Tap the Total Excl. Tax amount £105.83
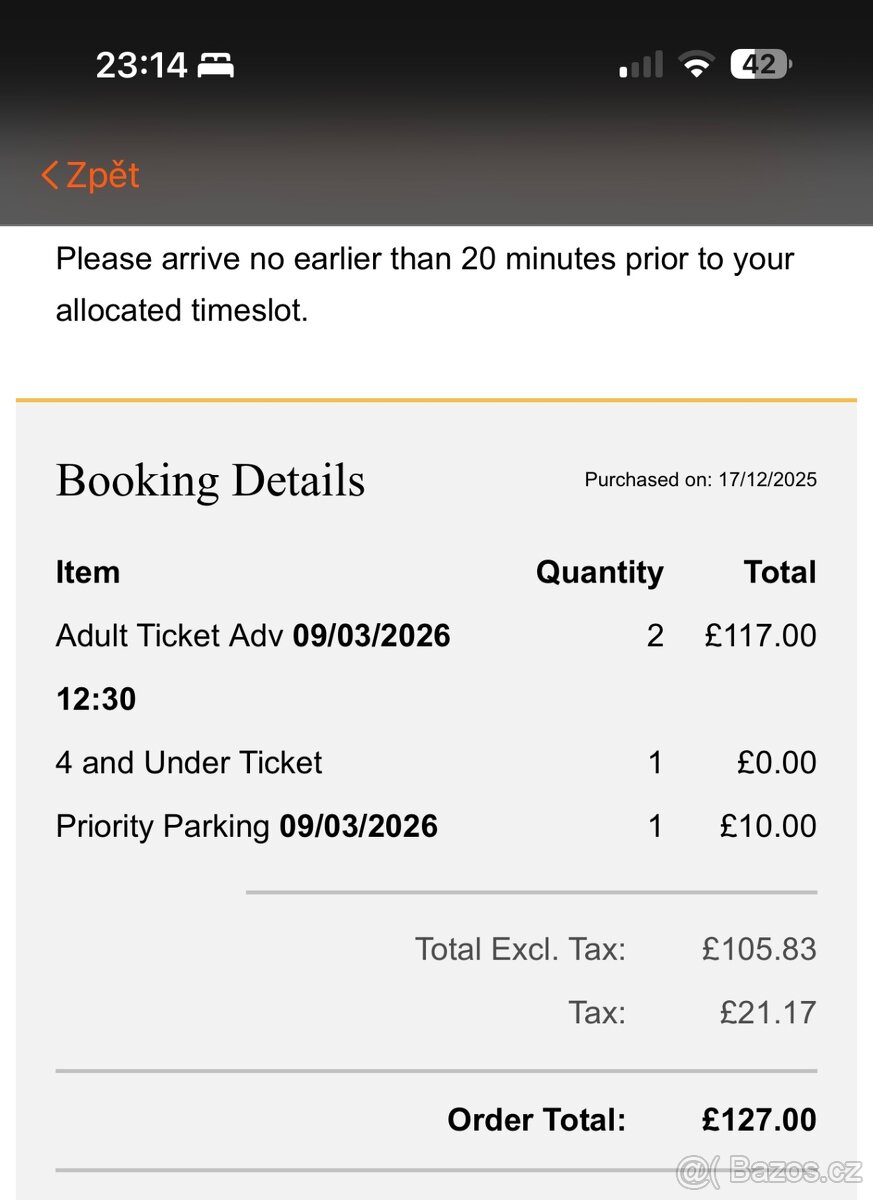The image size is (873, 1200). pos(759,949)
